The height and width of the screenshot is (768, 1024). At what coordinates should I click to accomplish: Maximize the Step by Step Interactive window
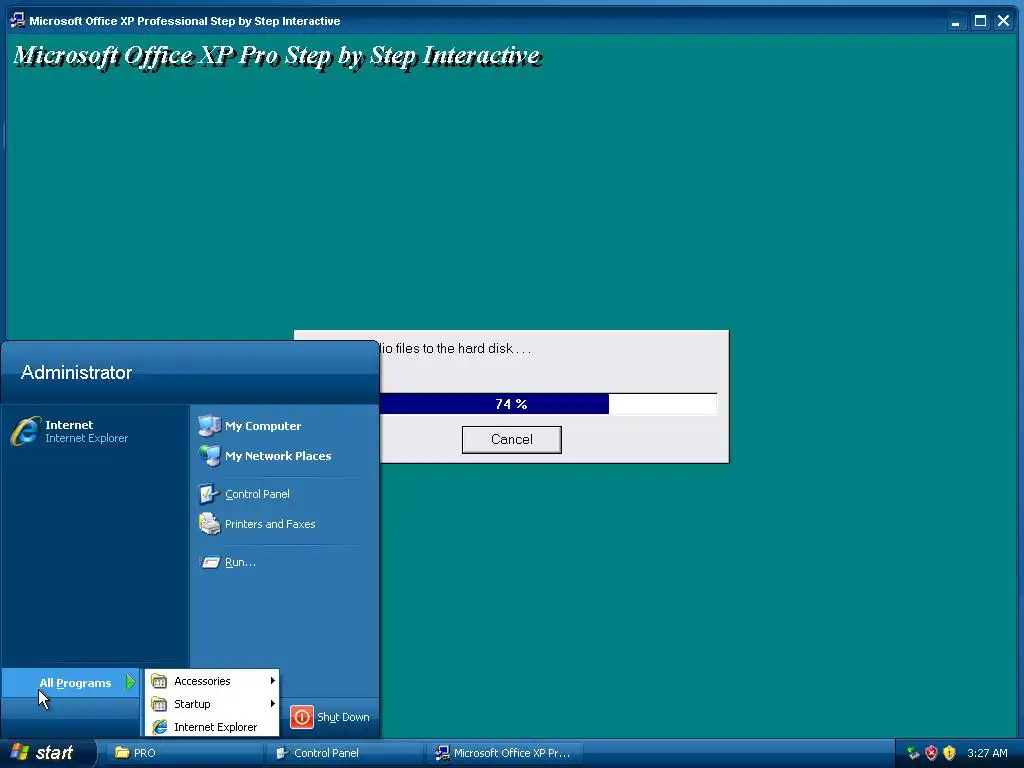point(980,21)
